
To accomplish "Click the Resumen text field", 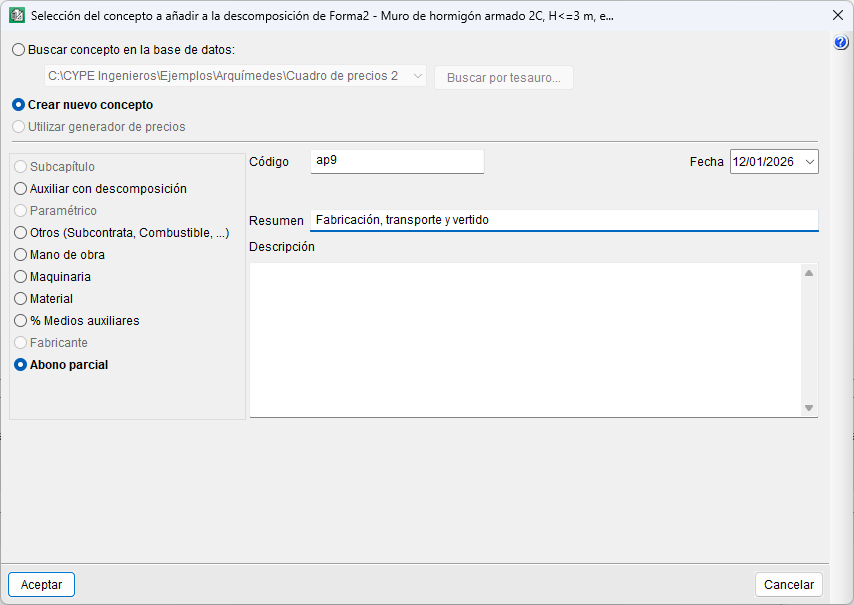I will tap(563, 220).
